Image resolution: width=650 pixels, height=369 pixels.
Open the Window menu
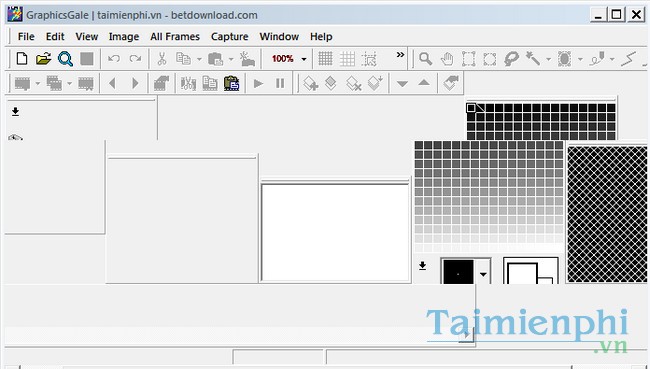[279, 36]
